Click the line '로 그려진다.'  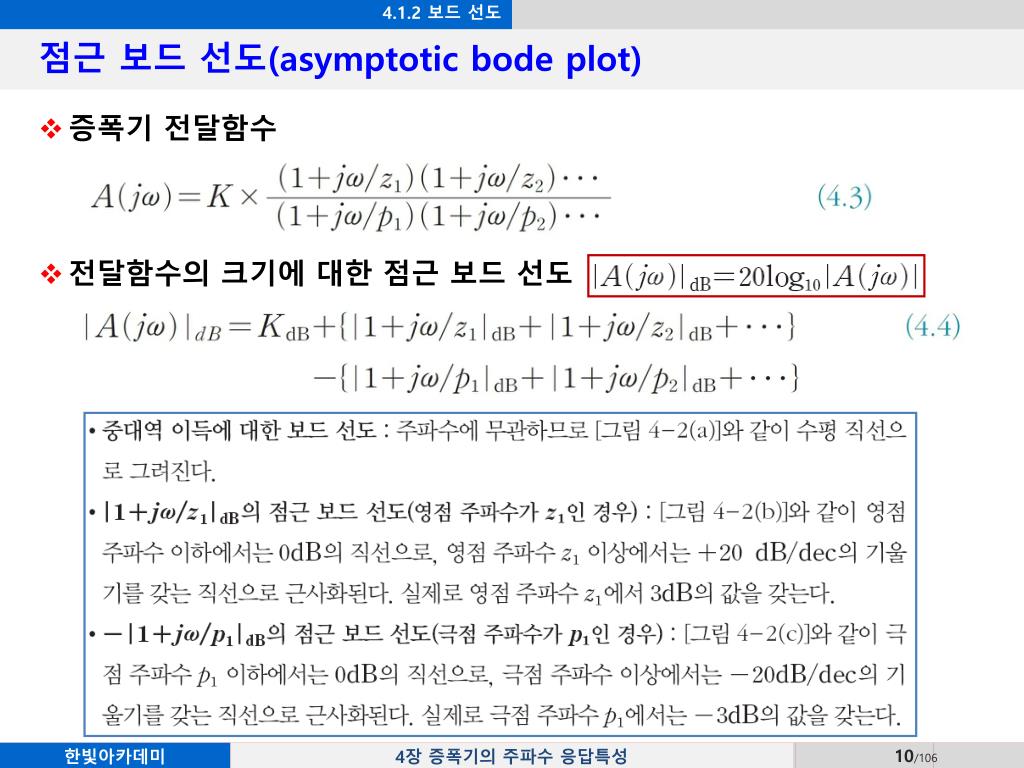coord(159,471)
